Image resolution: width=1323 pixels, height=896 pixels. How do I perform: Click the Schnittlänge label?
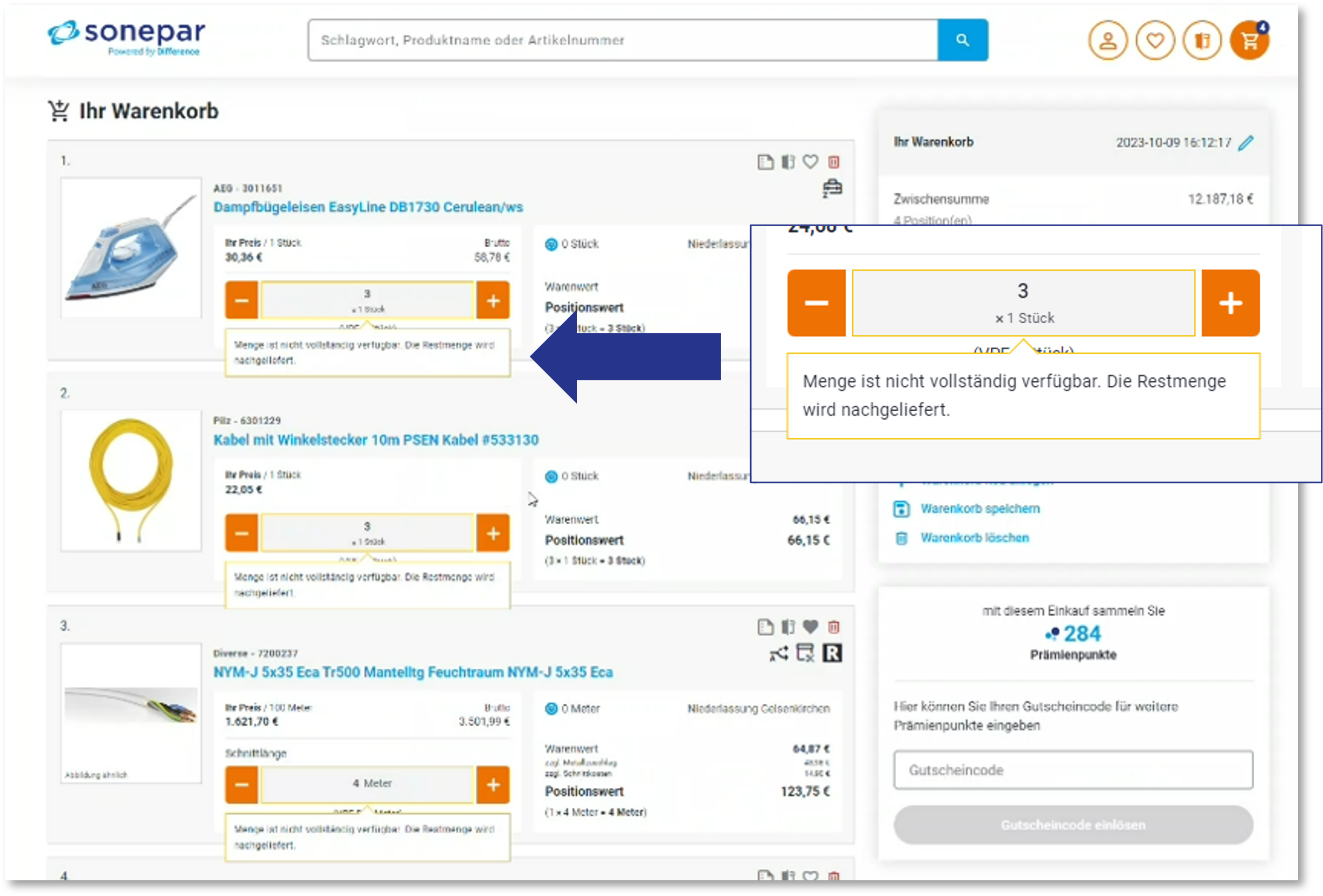(x=255, y=754)
